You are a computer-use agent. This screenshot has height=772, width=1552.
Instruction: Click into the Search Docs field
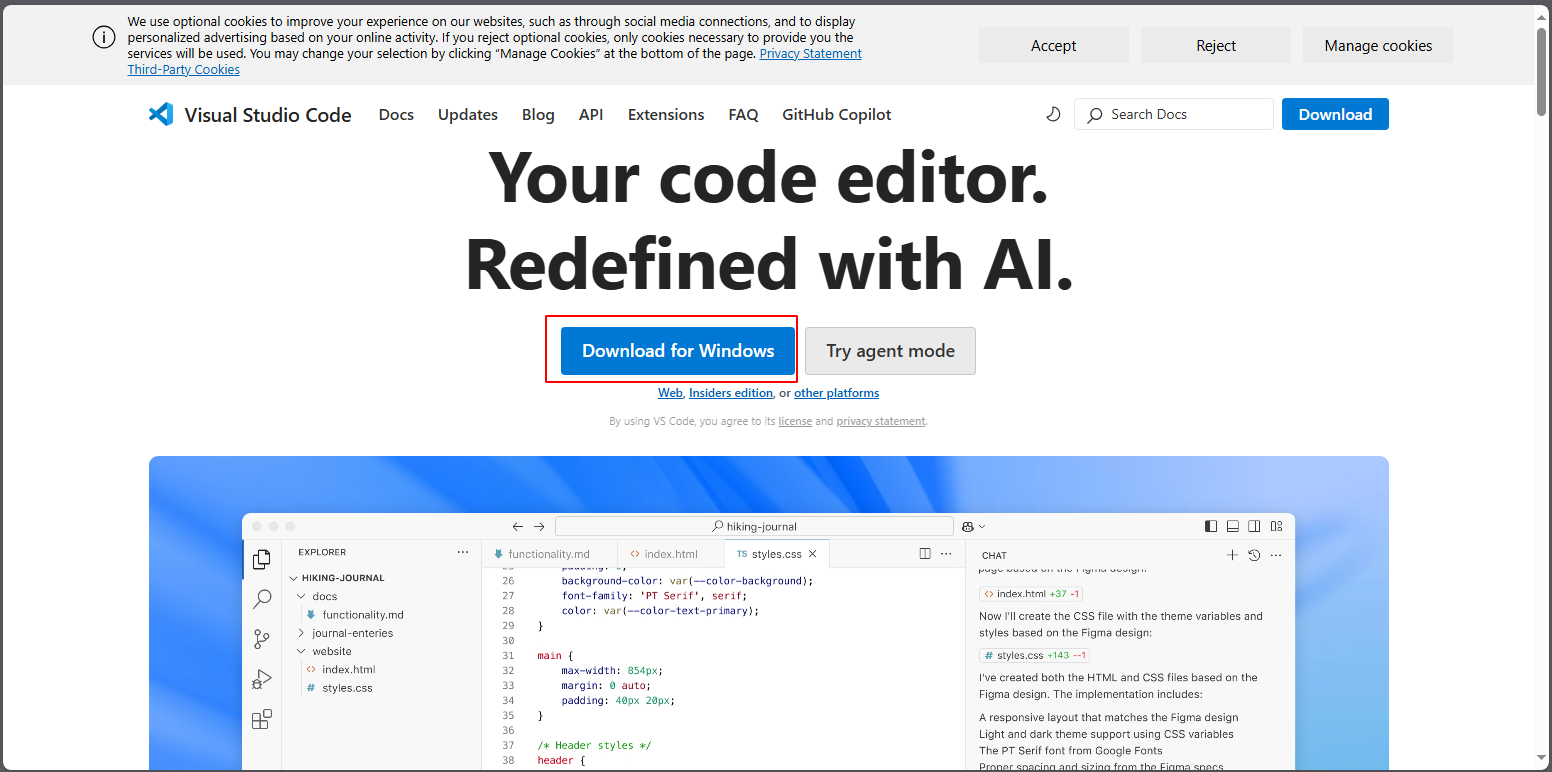coord(1174,114)
